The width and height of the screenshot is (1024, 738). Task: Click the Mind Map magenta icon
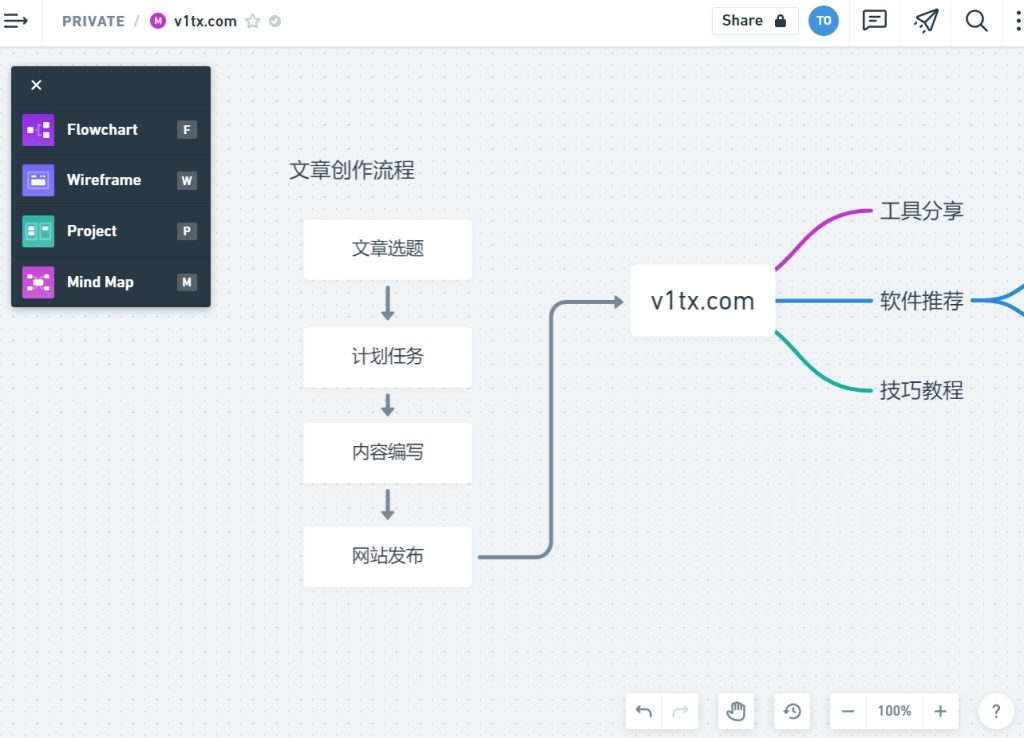38,282
